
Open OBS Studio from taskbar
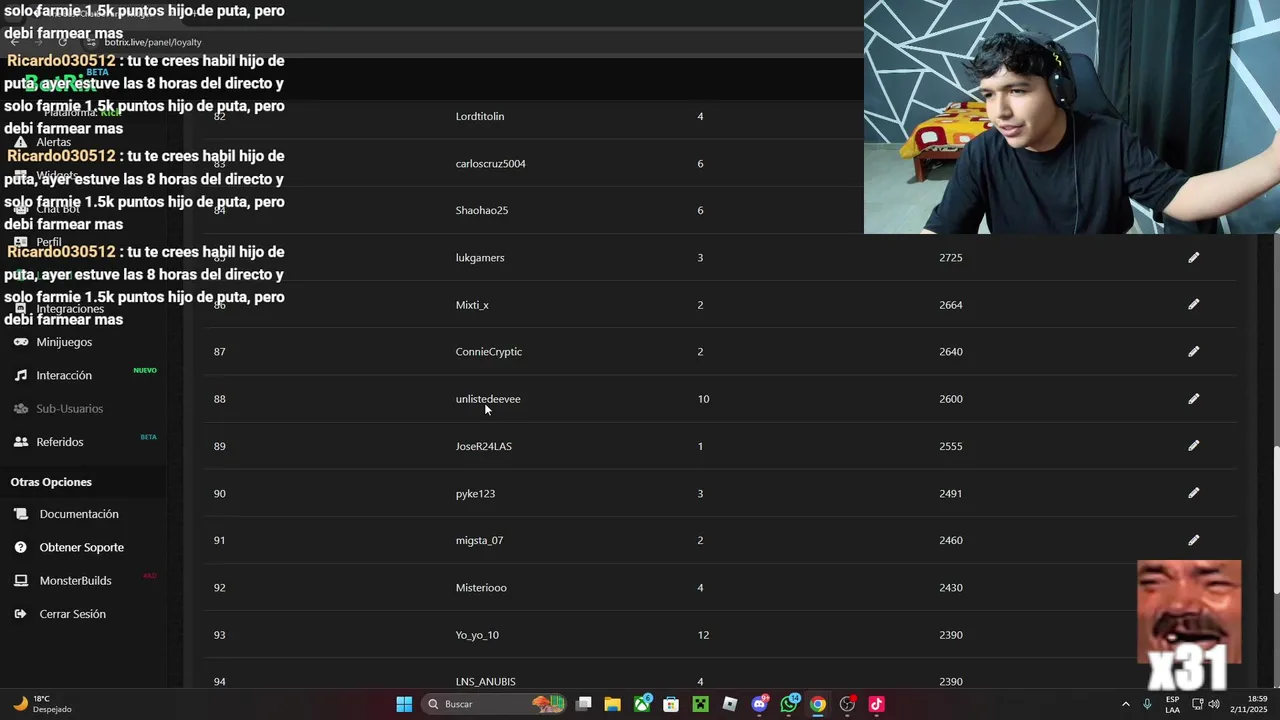[x=848, y=704]
